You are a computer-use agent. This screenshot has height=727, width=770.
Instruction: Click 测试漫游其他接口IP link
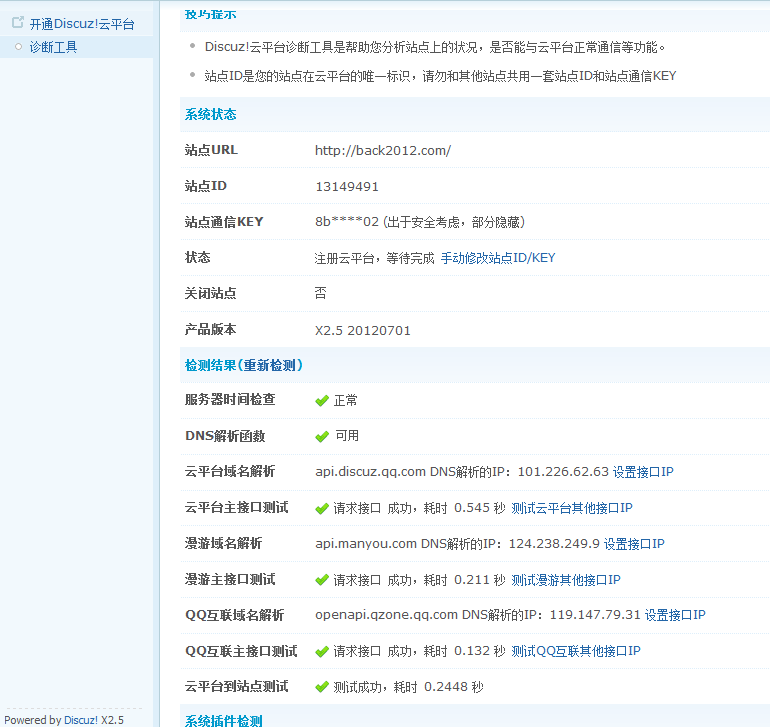pyautogui.click(x=566, y=580)
